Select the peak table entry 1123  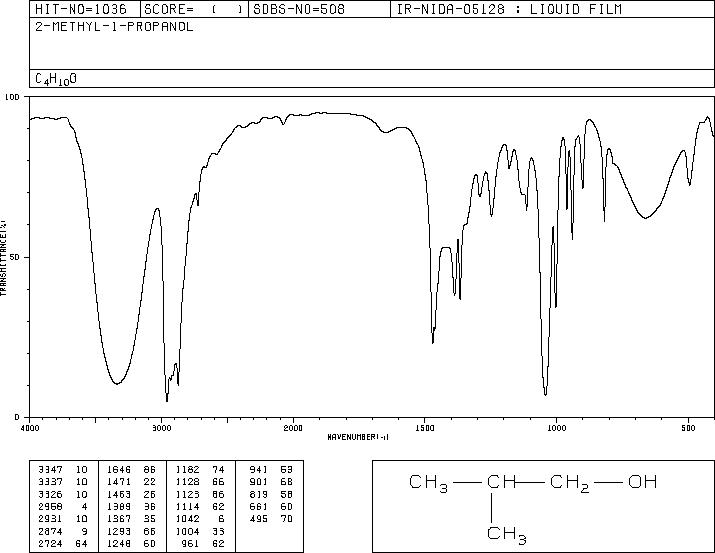[188, 494]
